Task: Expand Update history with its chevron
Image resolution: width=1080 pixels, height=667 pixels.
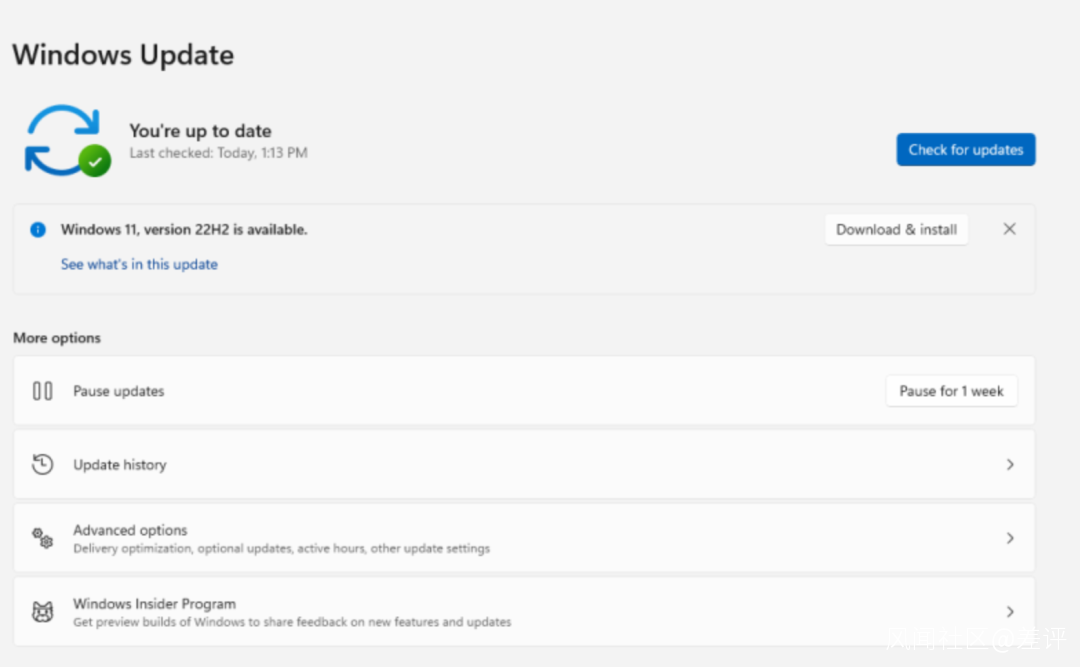Action: tap(1010, 464)
